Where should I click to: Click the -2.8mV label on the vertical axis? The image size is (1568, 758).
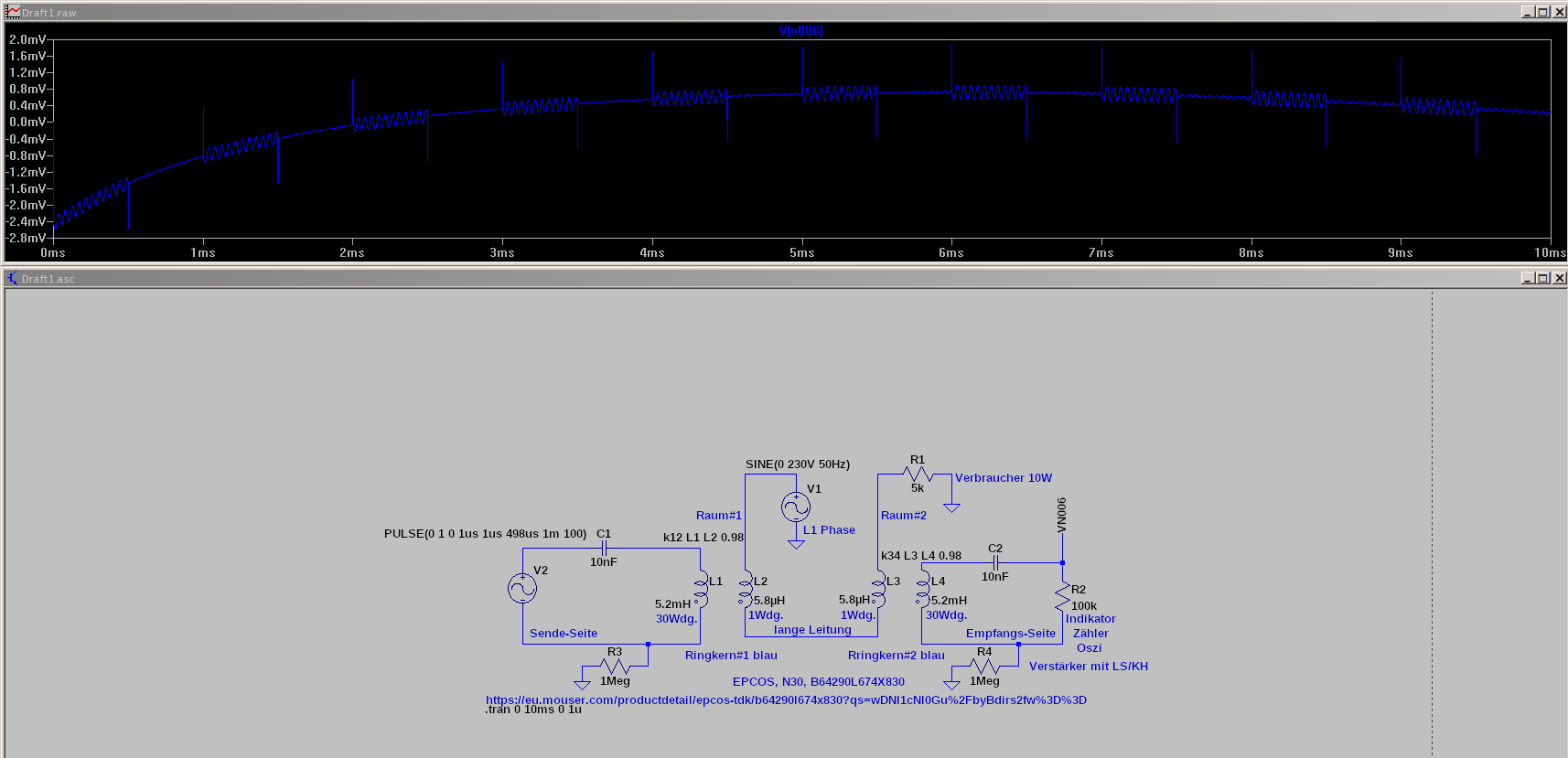pos(27,238)
